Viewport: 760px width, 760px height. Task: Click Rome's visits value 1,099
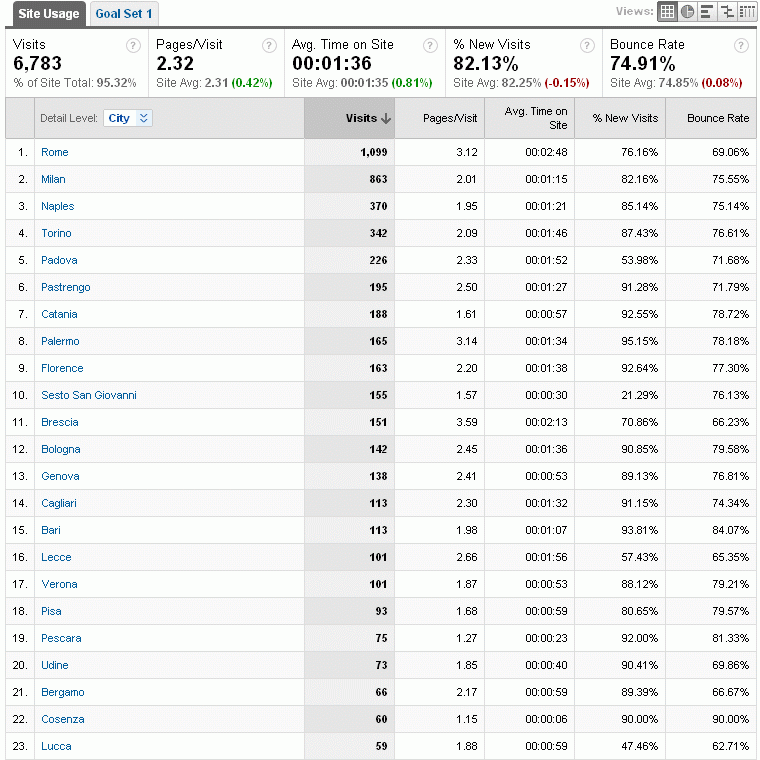[374, 152]
